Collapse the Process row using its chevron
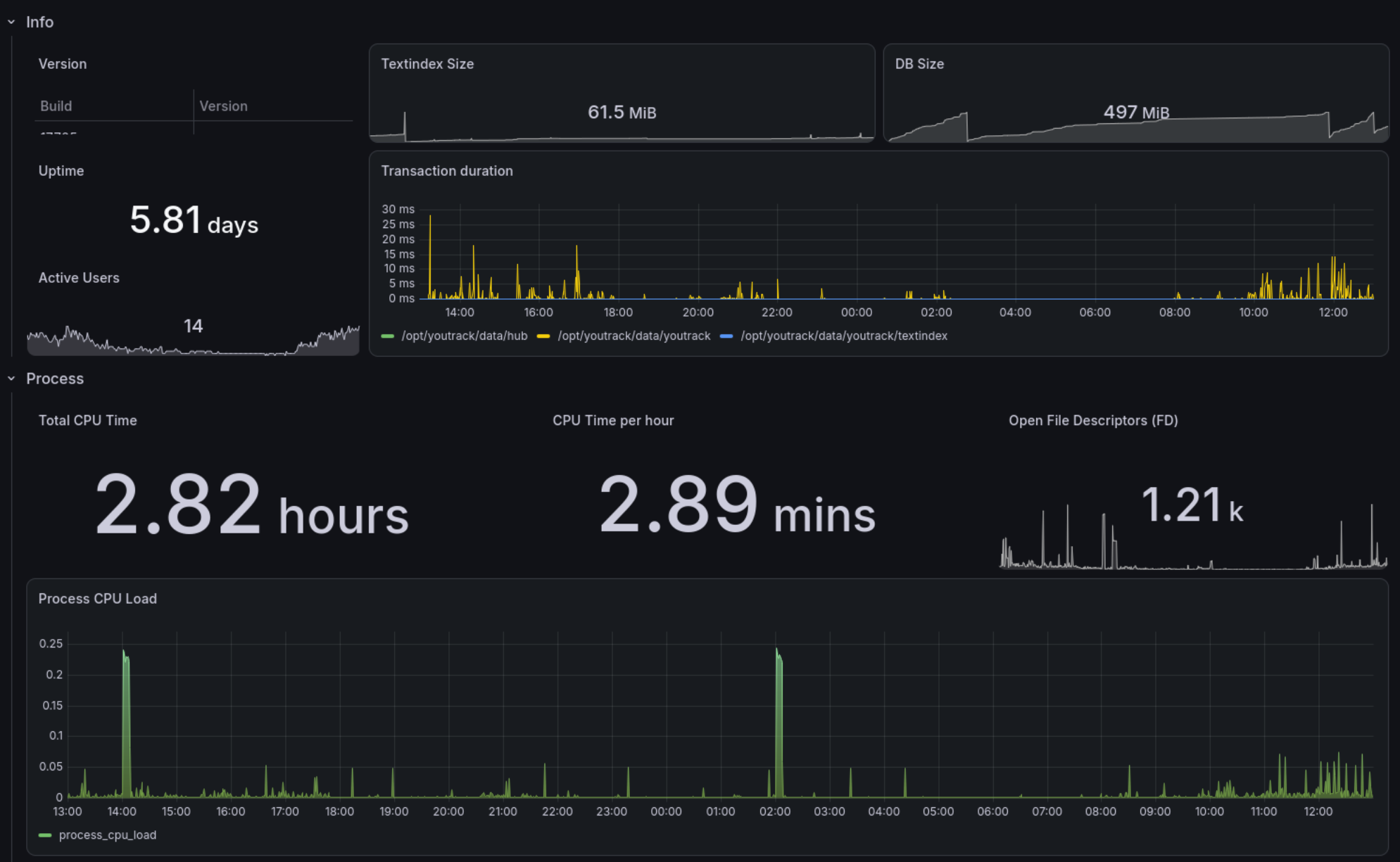This screenshot has height=862, width=1400. pyautogui.click(x=11, y=379)
